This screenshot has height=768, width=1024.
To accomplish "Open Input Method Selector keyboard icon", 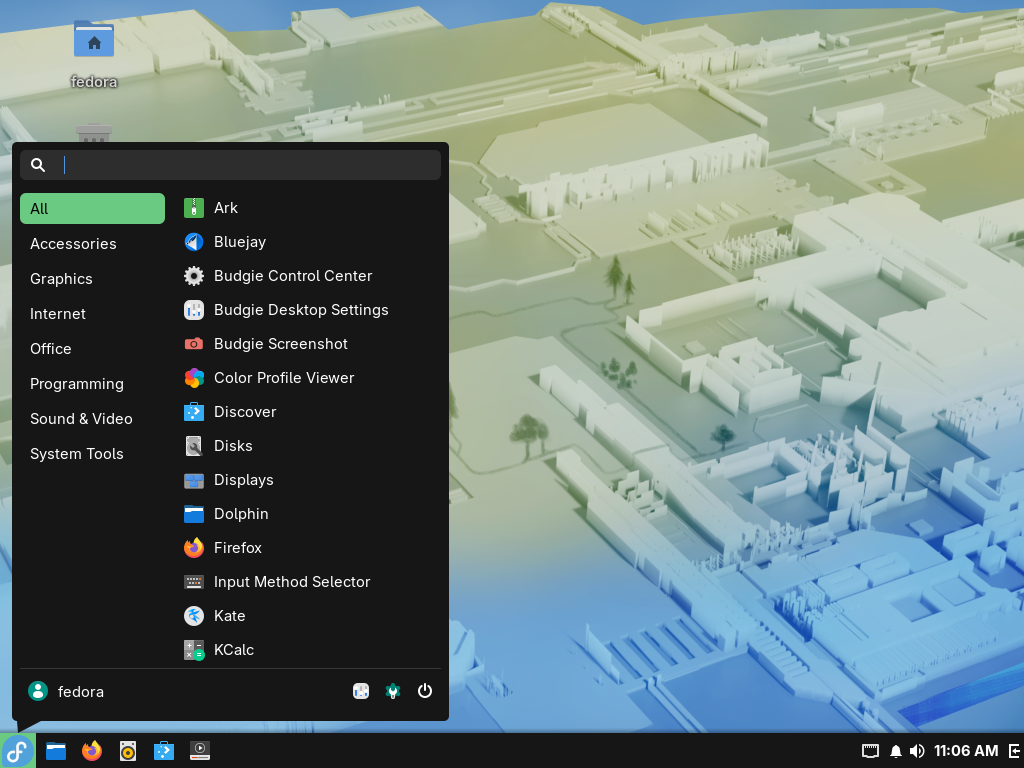I will click(194, 582).
